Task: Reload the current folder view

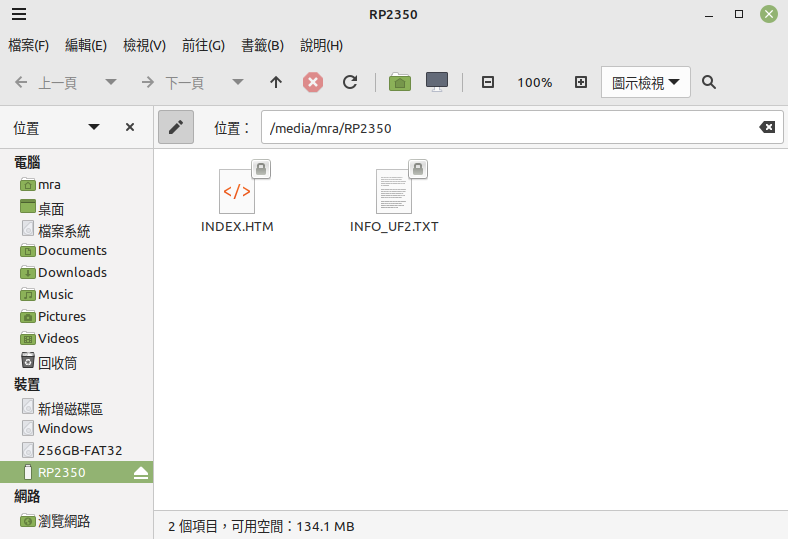Action: [x=350, y=82]
